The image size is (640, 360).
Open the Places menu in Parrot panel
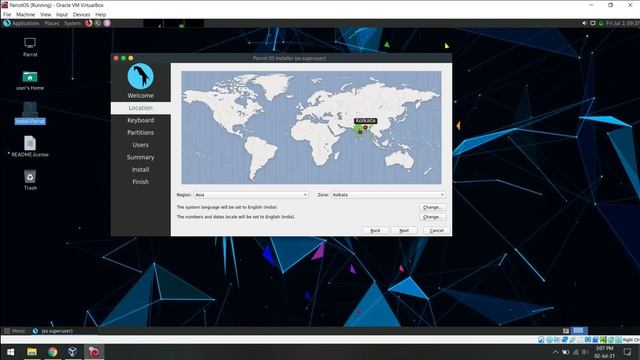click(52, 23)
